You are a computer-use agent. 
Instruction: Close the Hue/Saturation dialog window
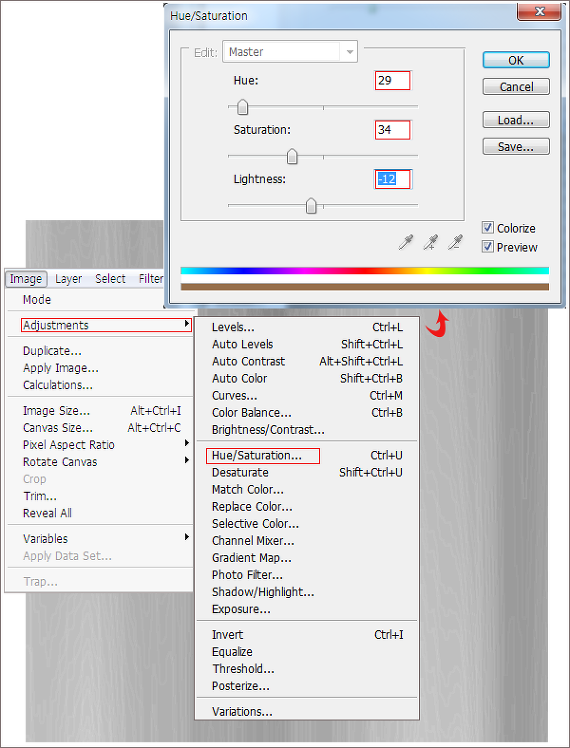[x=539, y=11]
